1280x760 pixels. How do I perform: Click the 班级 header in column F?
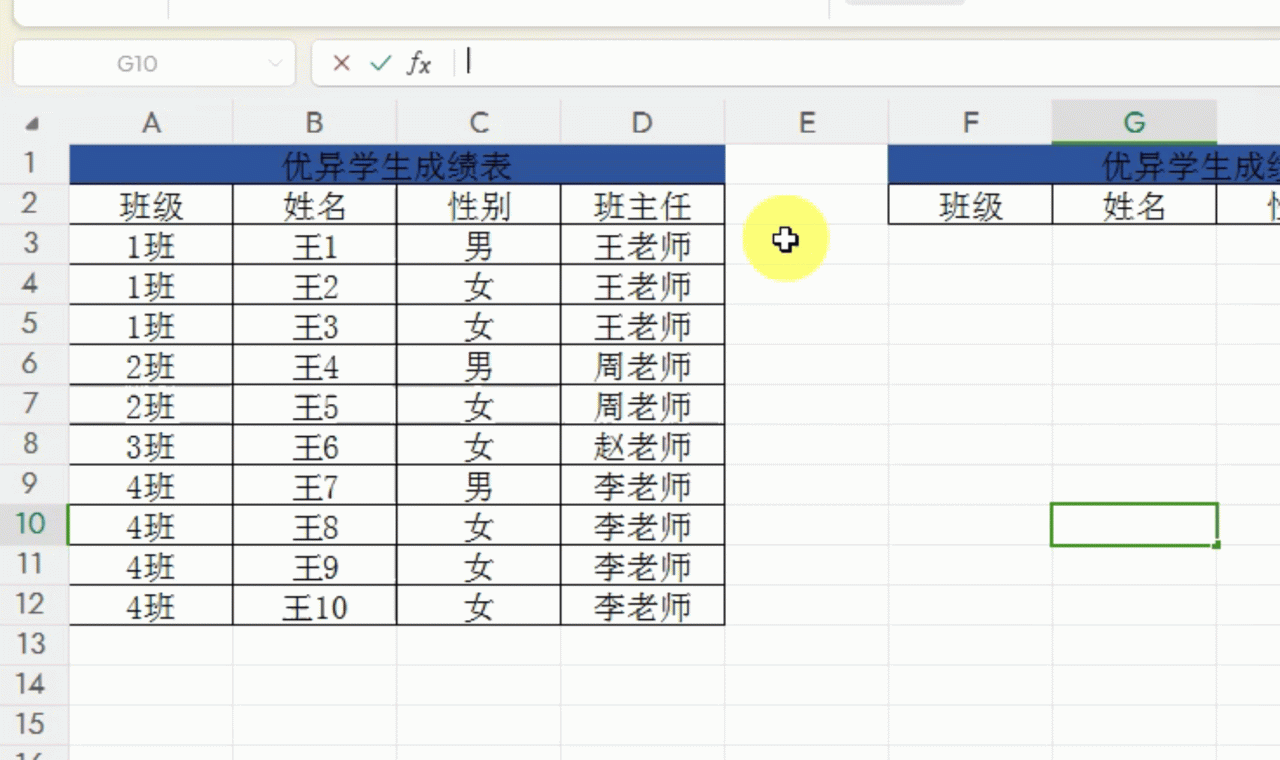coord(970,205)
